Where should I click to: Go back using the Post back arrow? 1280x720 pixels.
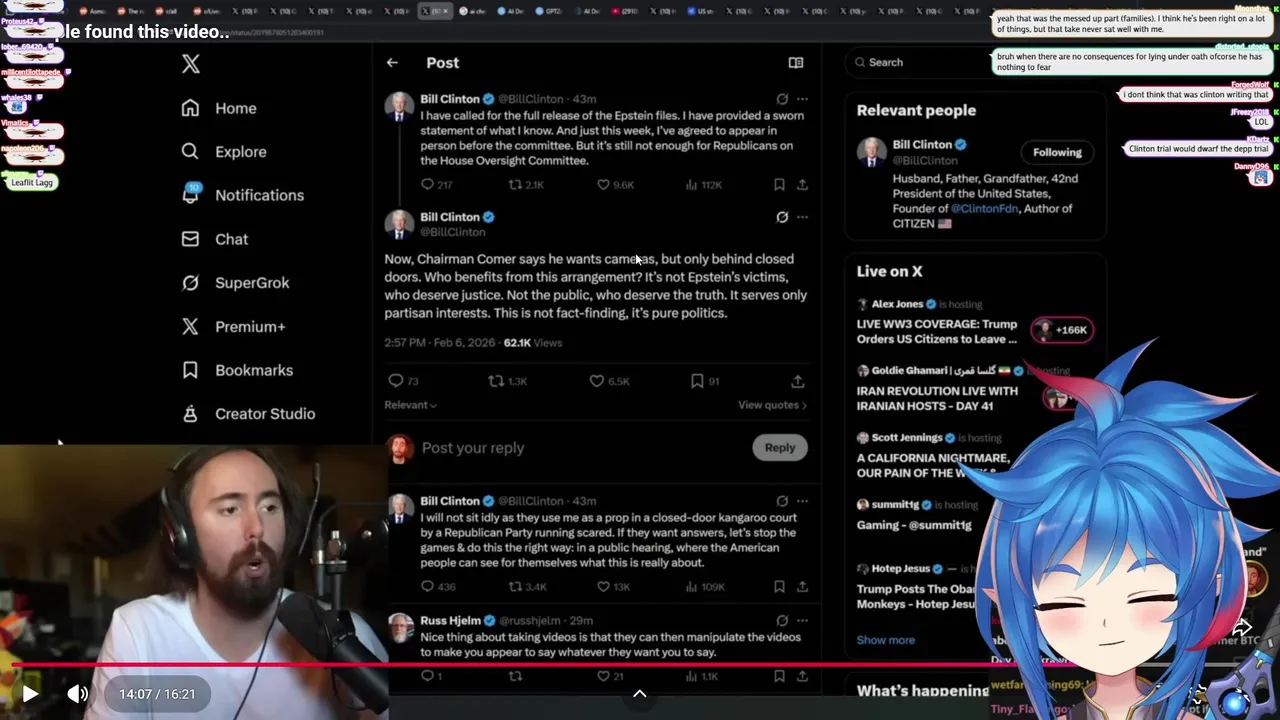392,62
